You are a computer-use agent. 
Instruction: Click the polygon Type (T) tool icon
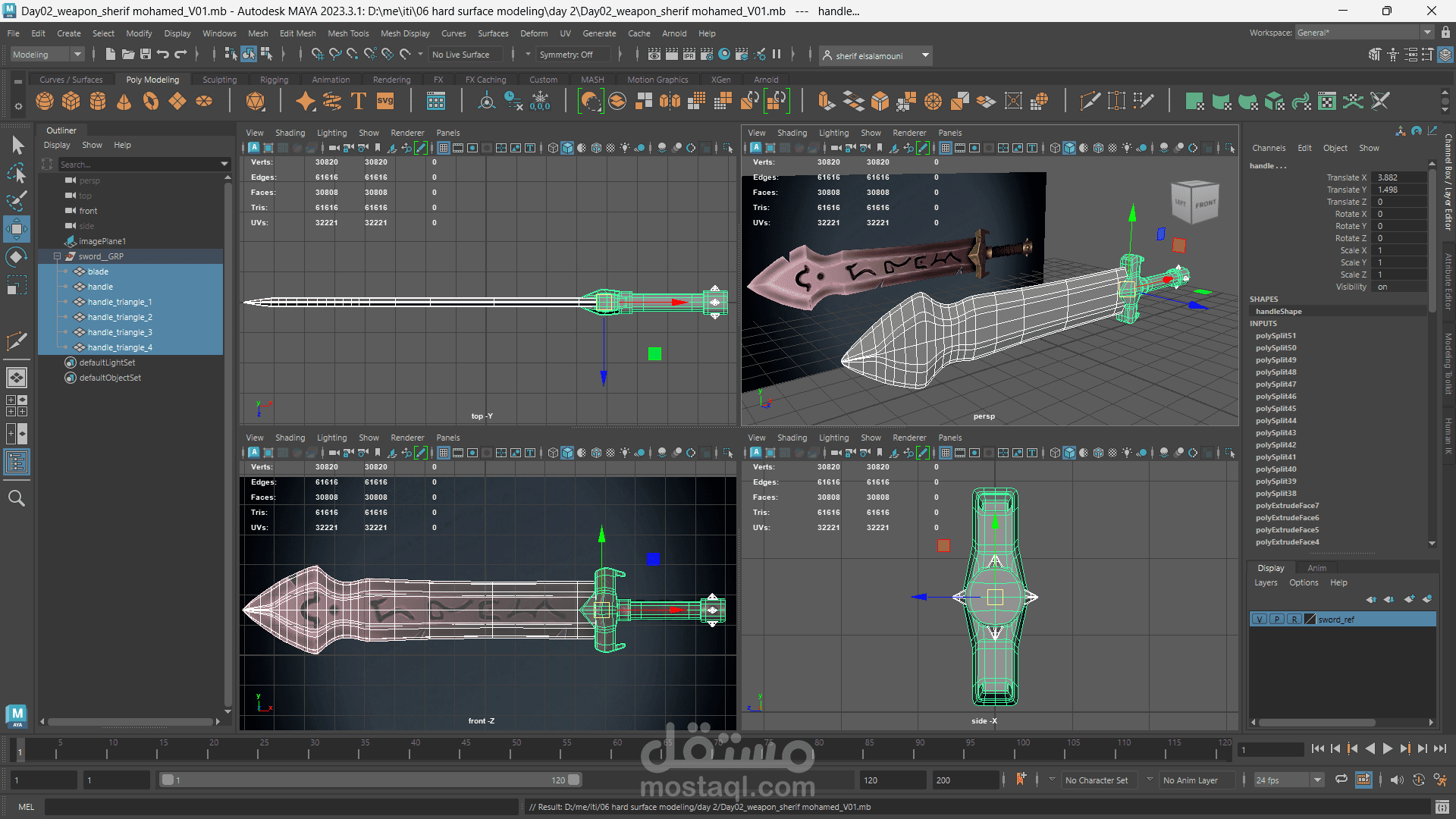point(359,101)
